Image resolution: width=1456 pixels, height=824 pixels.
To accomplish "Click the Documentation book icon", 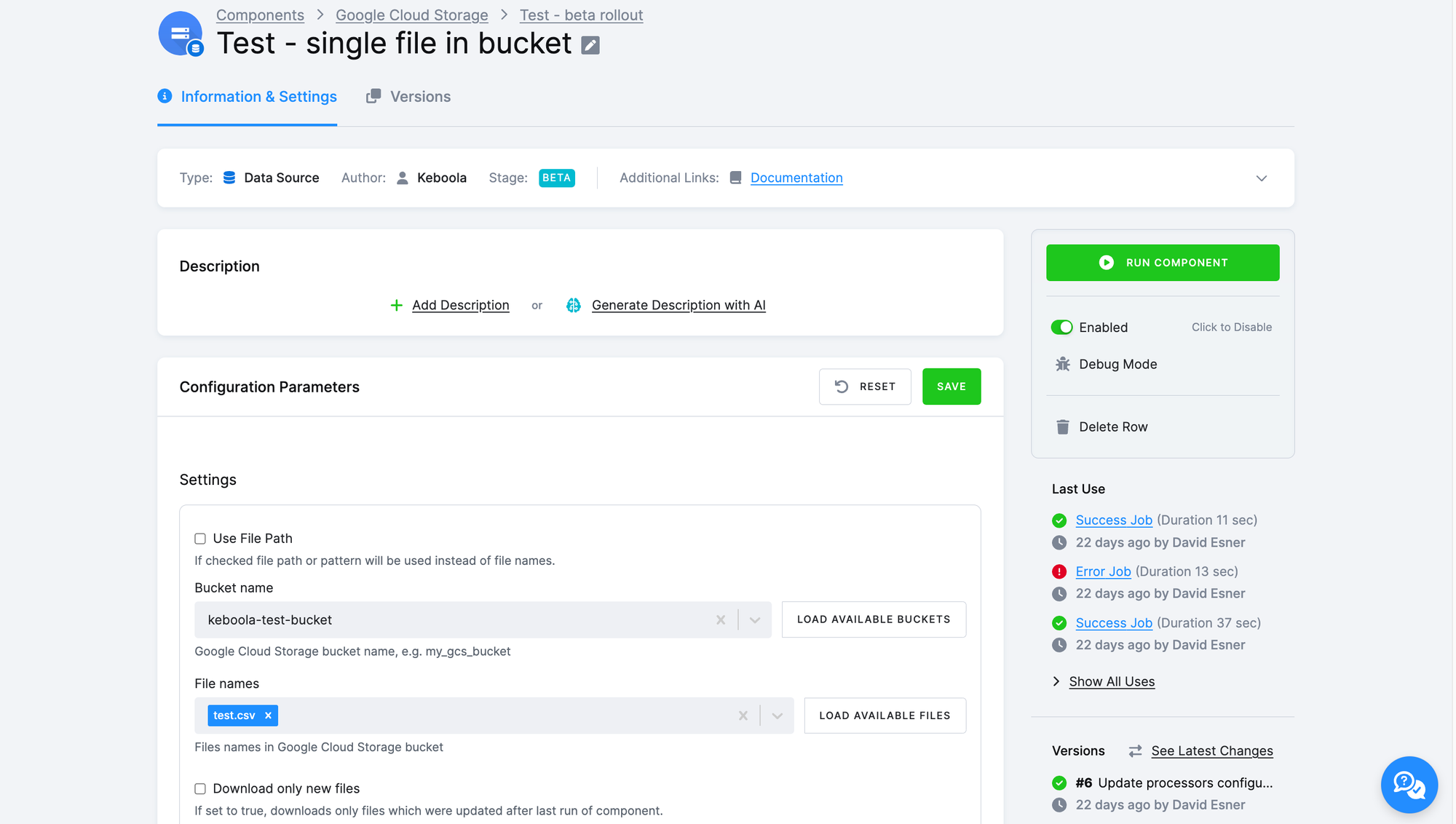I will (735, 178).
